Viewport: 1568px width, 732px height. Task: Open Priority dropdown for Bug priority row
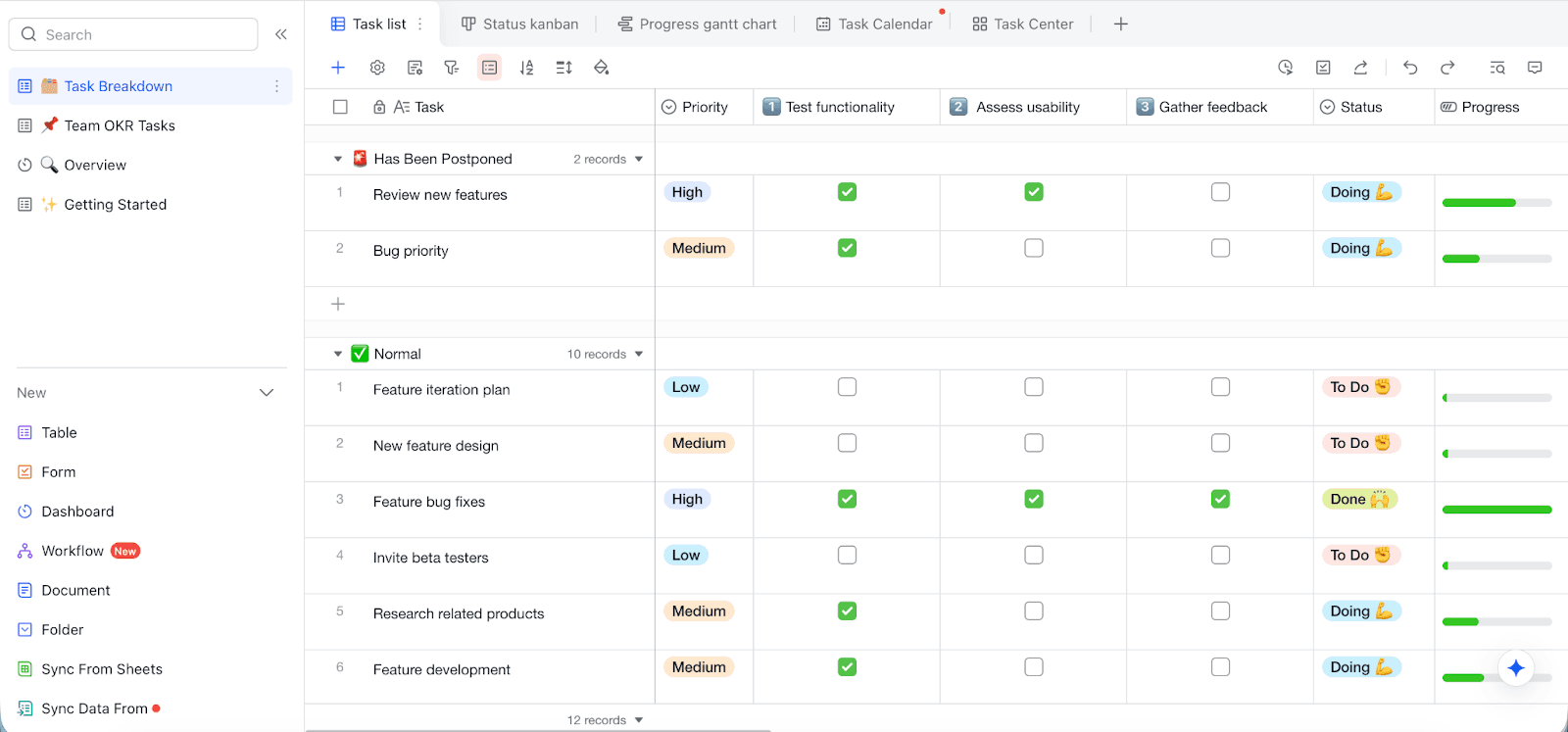pos(699,248)
